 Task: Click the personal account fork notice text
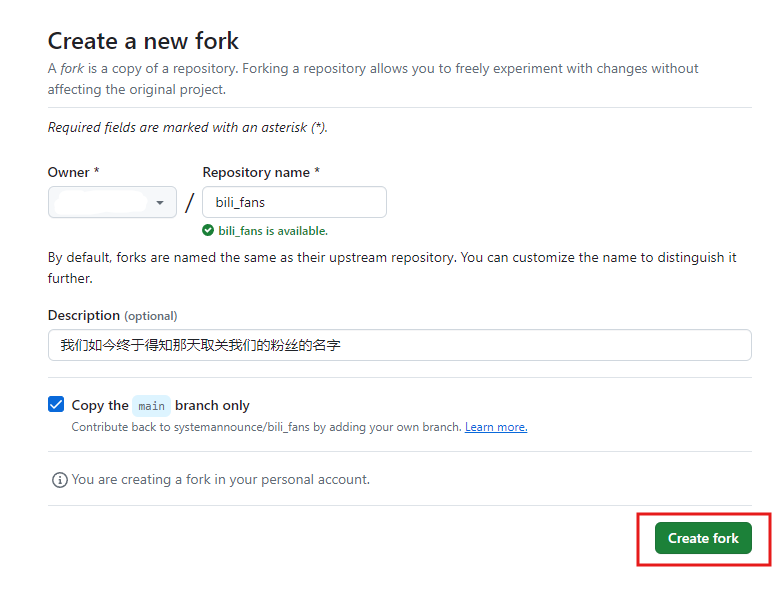[220, 479]
